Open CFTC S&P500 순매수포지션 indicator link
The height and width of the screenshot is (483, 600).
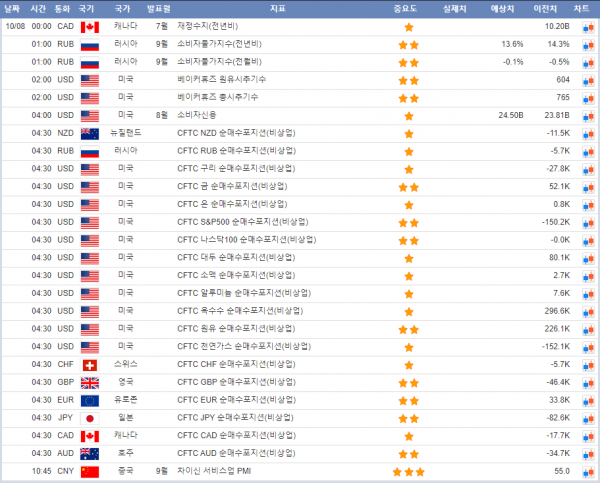238,222
